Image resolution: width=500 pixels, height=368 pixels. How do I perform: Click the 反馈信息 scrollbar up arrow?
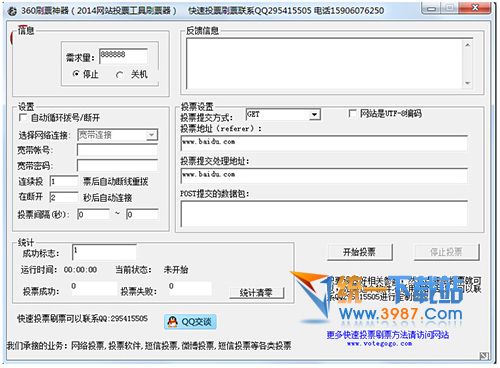click(468, 45)
